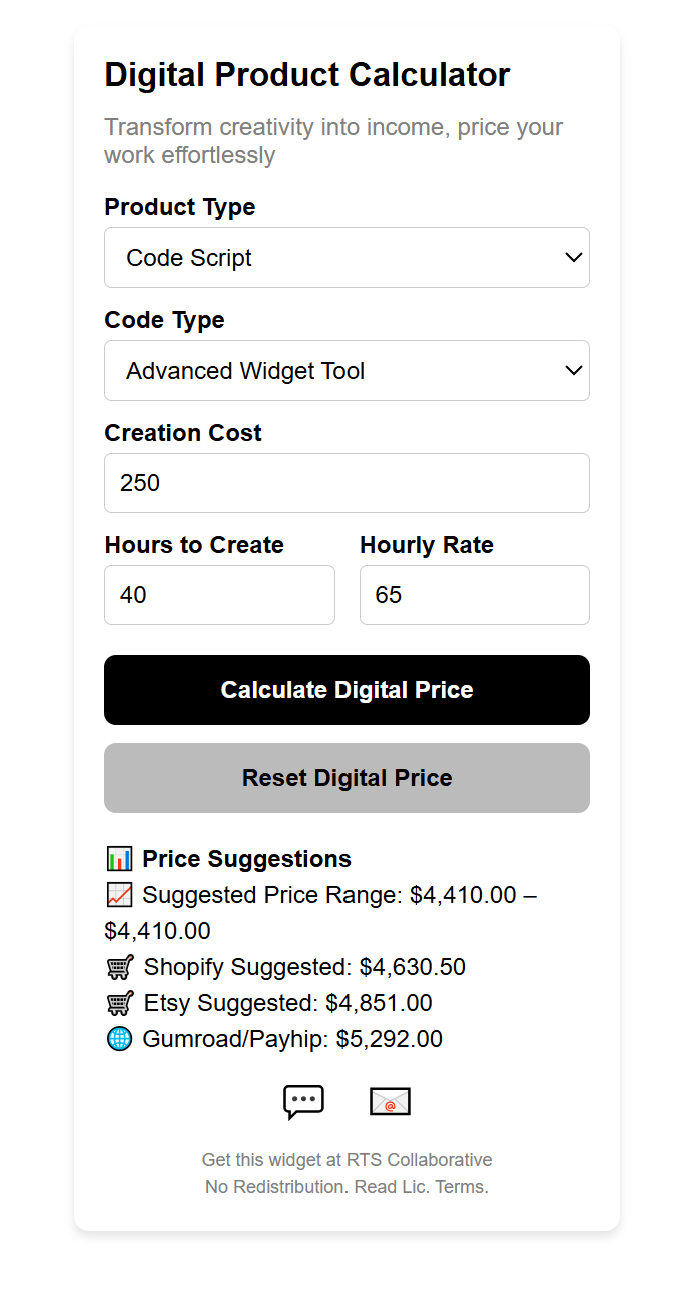Click into the Hours to Create field
The width and height of the screenshot is (690, 1304).
[219, 595]
